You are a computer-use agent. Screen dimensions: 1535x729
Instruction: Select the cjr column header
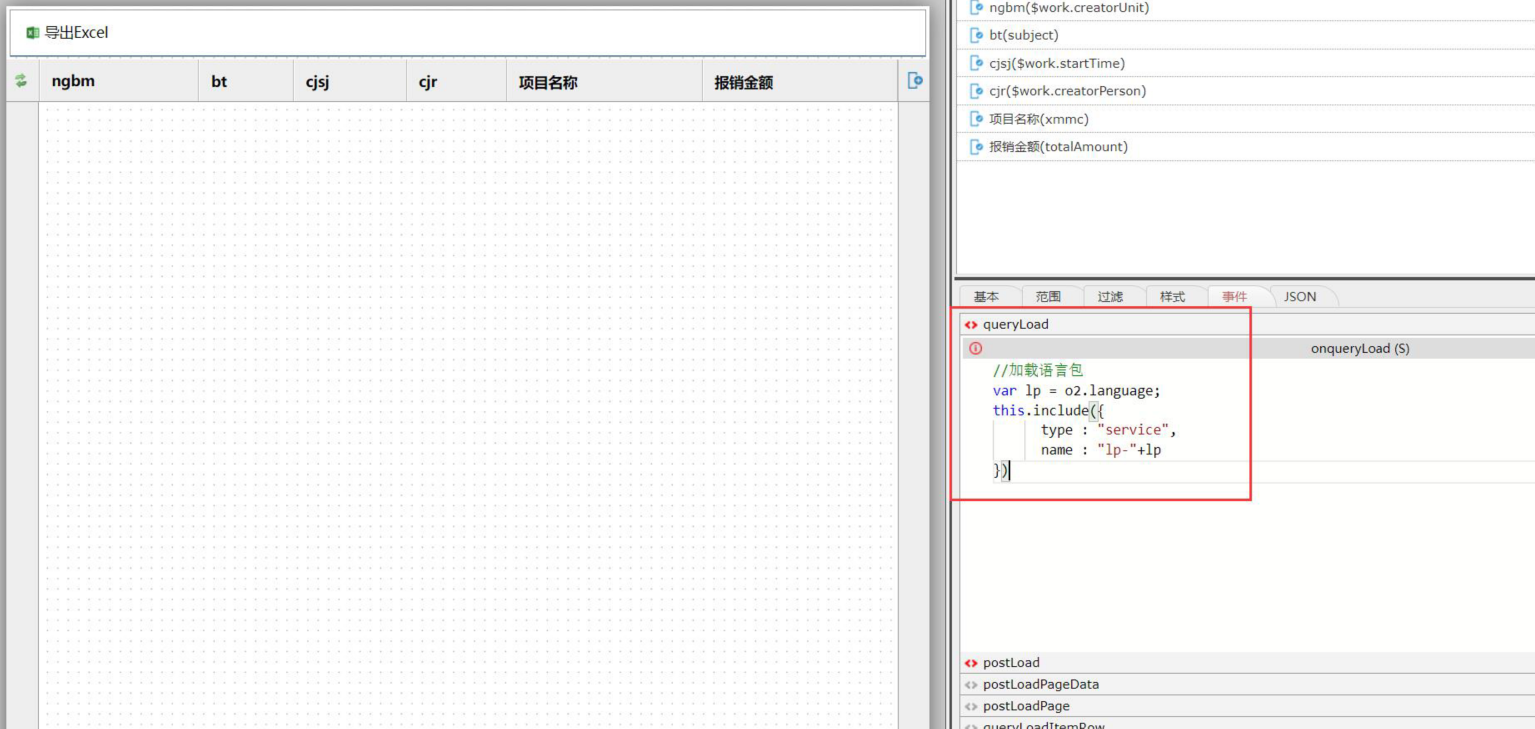click(x=457, y=81)
